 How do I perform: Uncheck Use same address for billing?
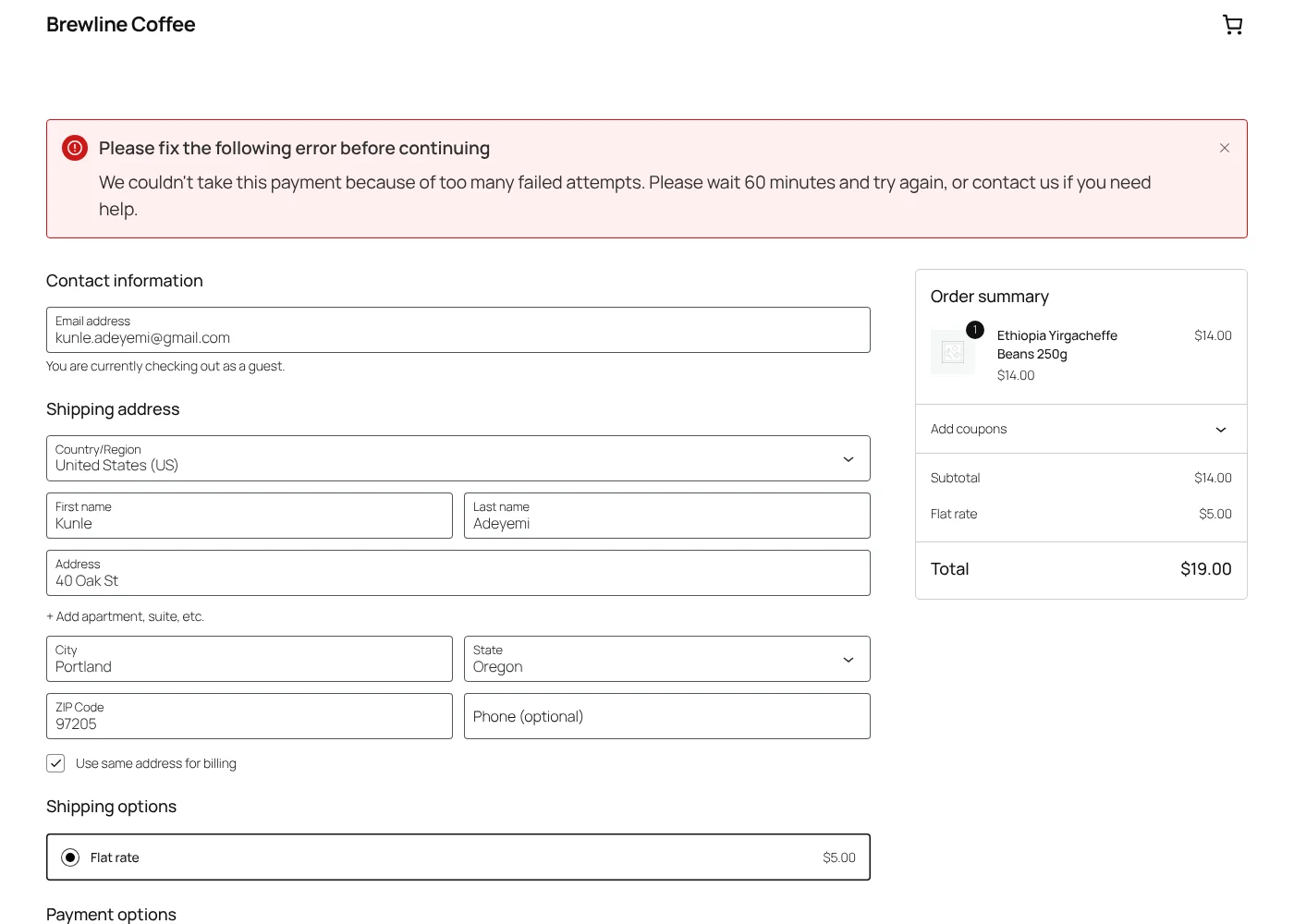[55, 763]
